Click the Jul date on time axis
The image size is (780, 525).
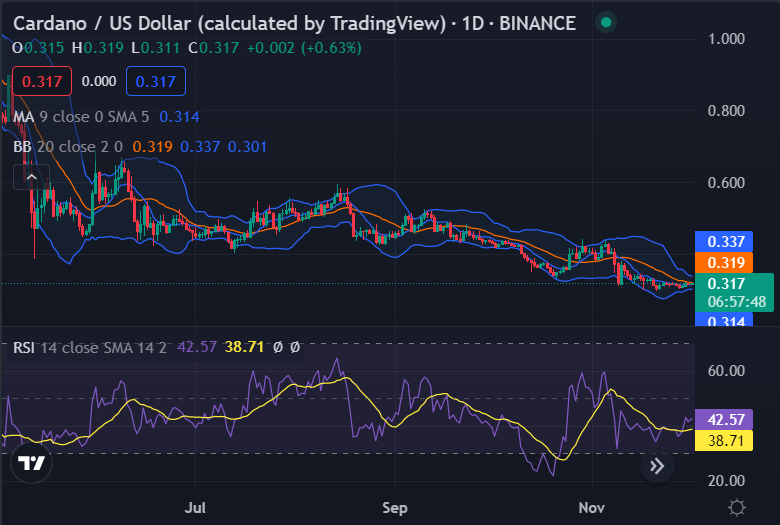click(x=195, y=508)
